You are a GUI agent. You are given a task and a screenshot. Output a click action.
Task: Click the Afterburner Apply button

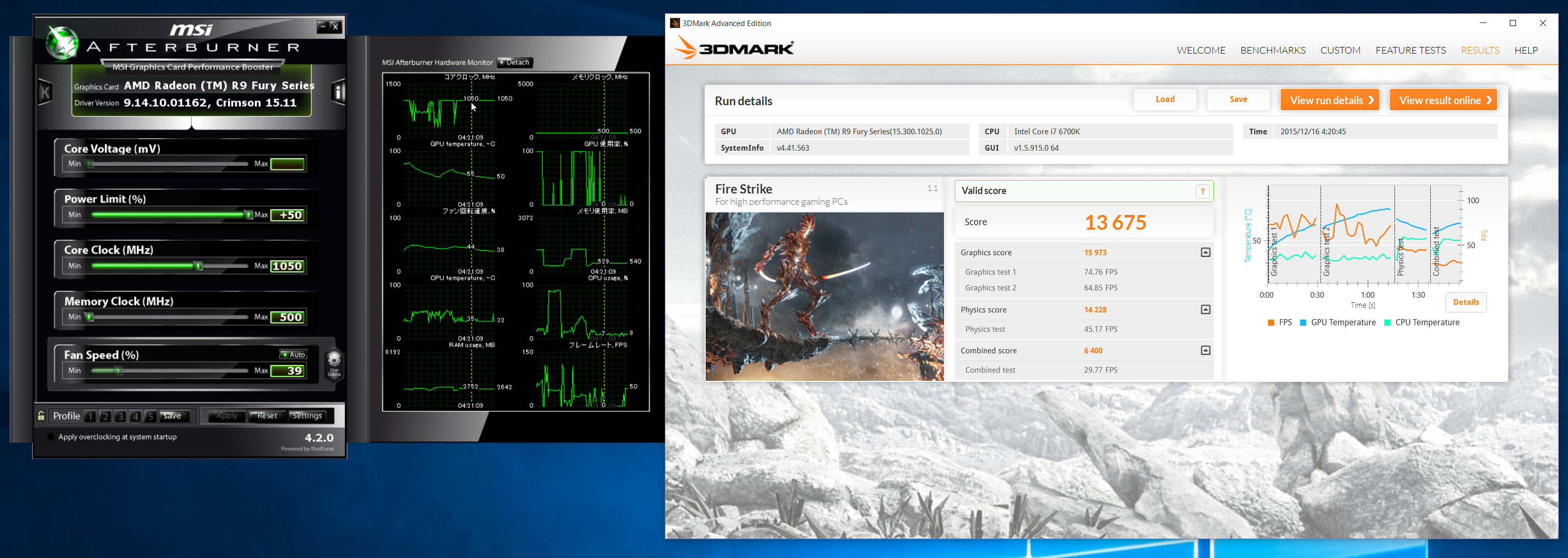tap(227, 416)
